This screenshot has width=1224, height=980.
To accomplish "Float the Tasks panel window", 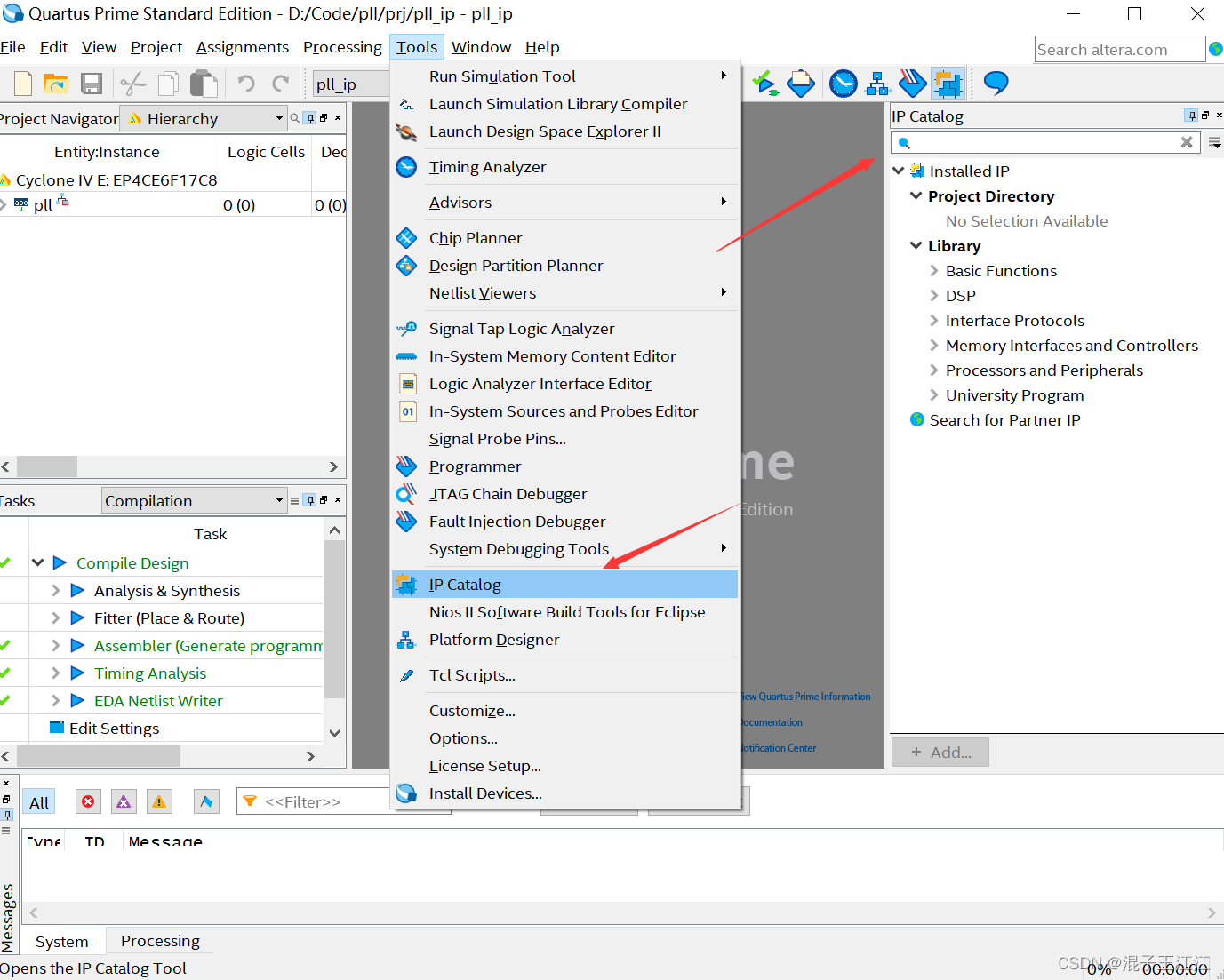I will [324, 500].
